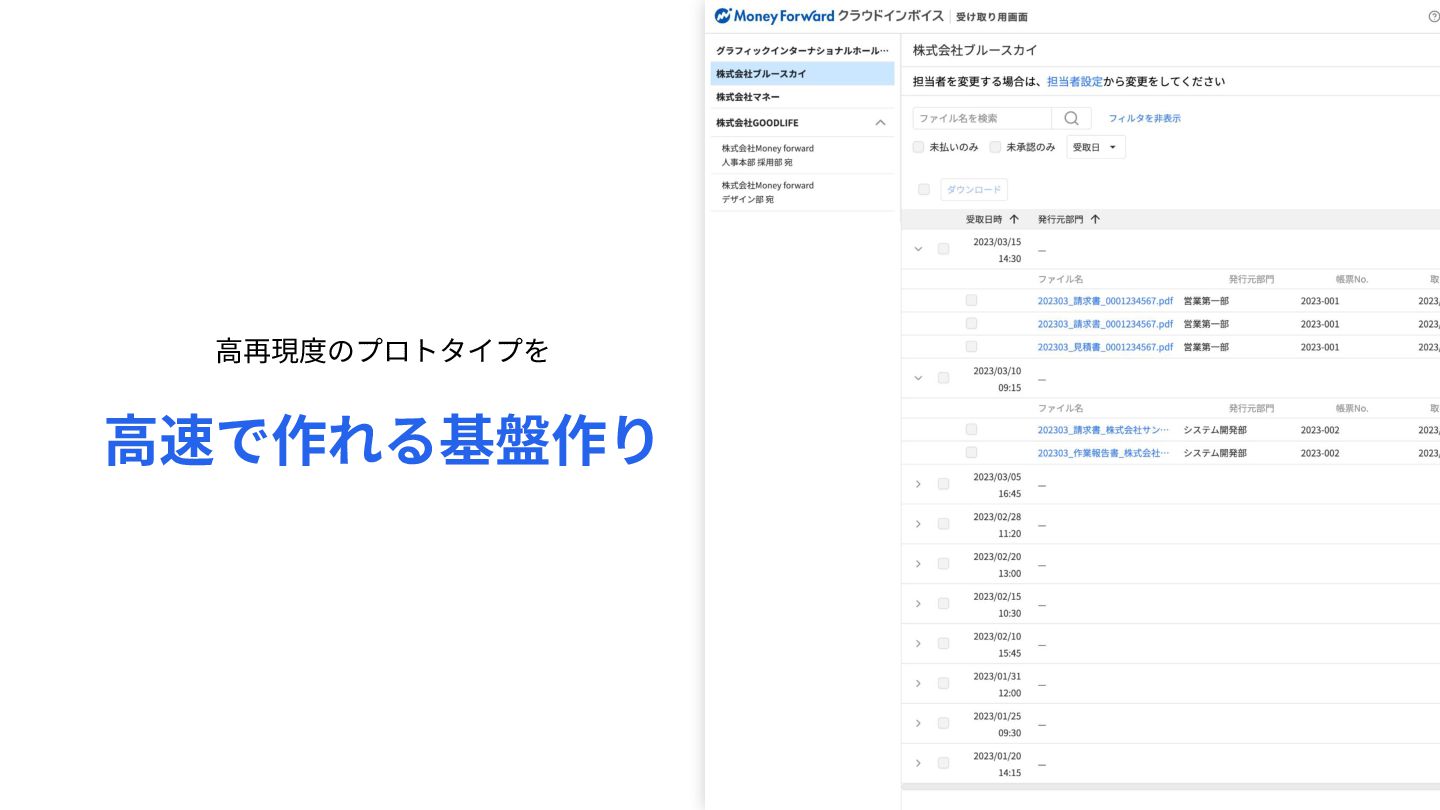Check the select-all box beside ダウンロード
Viewport: 1440px width, 810px height.
923,189
